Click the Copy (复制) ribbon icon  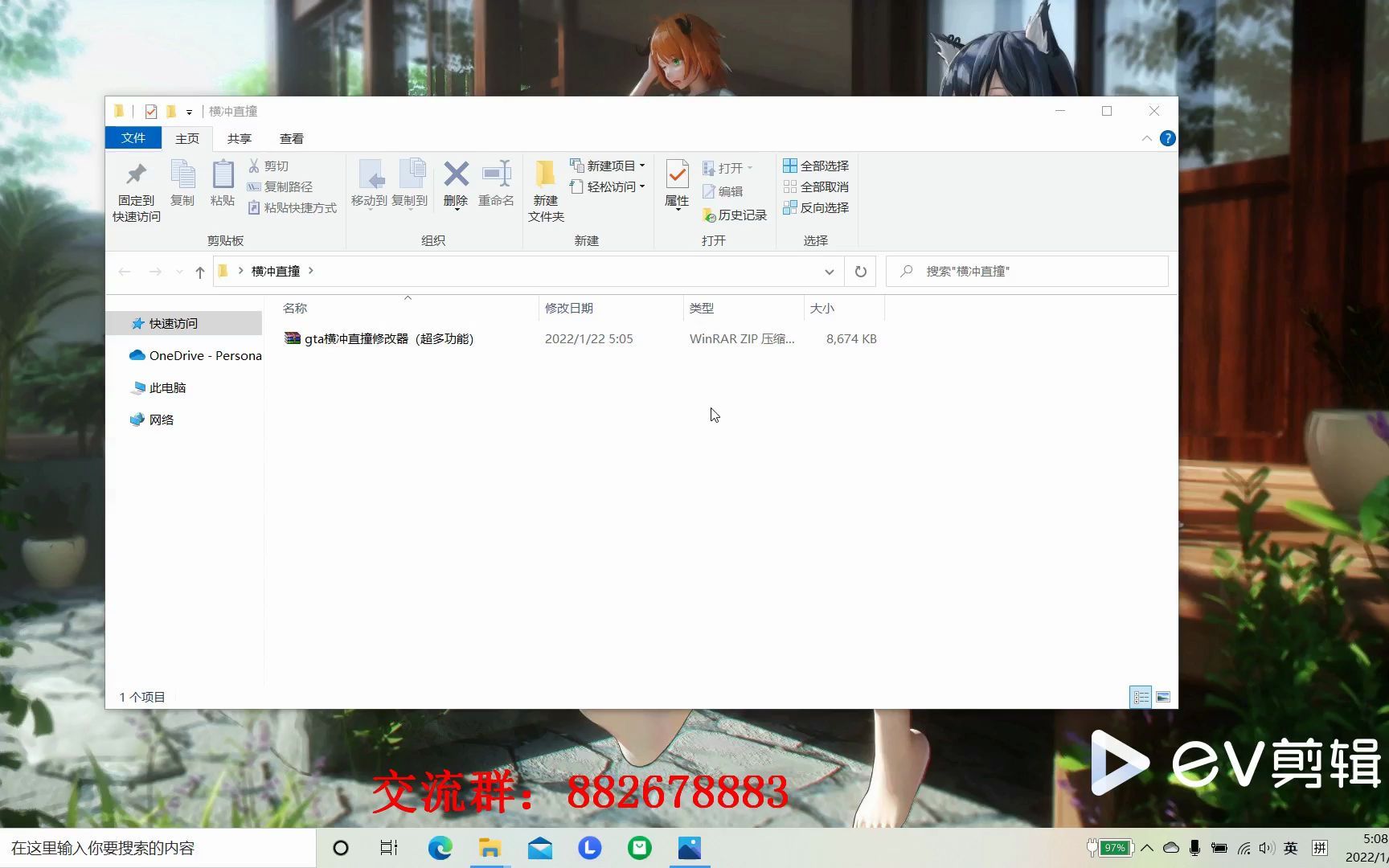click(x=182, y=174)
